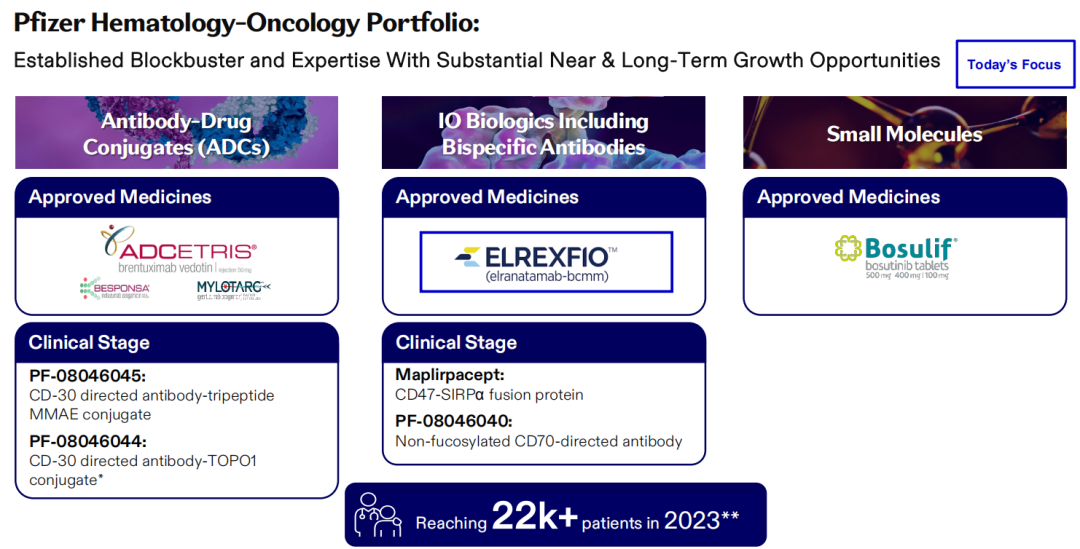Click the Antibody-Drug Conjugates banner image
The image size is (1080, 549).
click(x=176, y=133)
